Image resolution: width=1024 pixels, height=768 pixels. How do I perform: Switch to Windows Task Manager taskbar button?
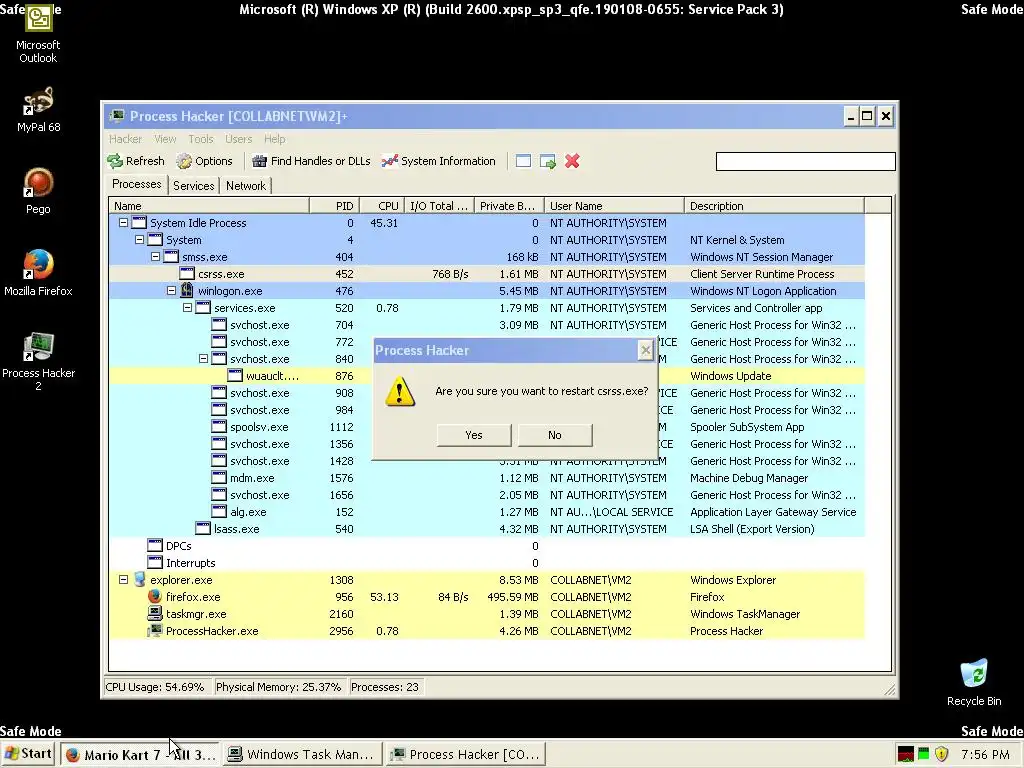tap(302, 754)
